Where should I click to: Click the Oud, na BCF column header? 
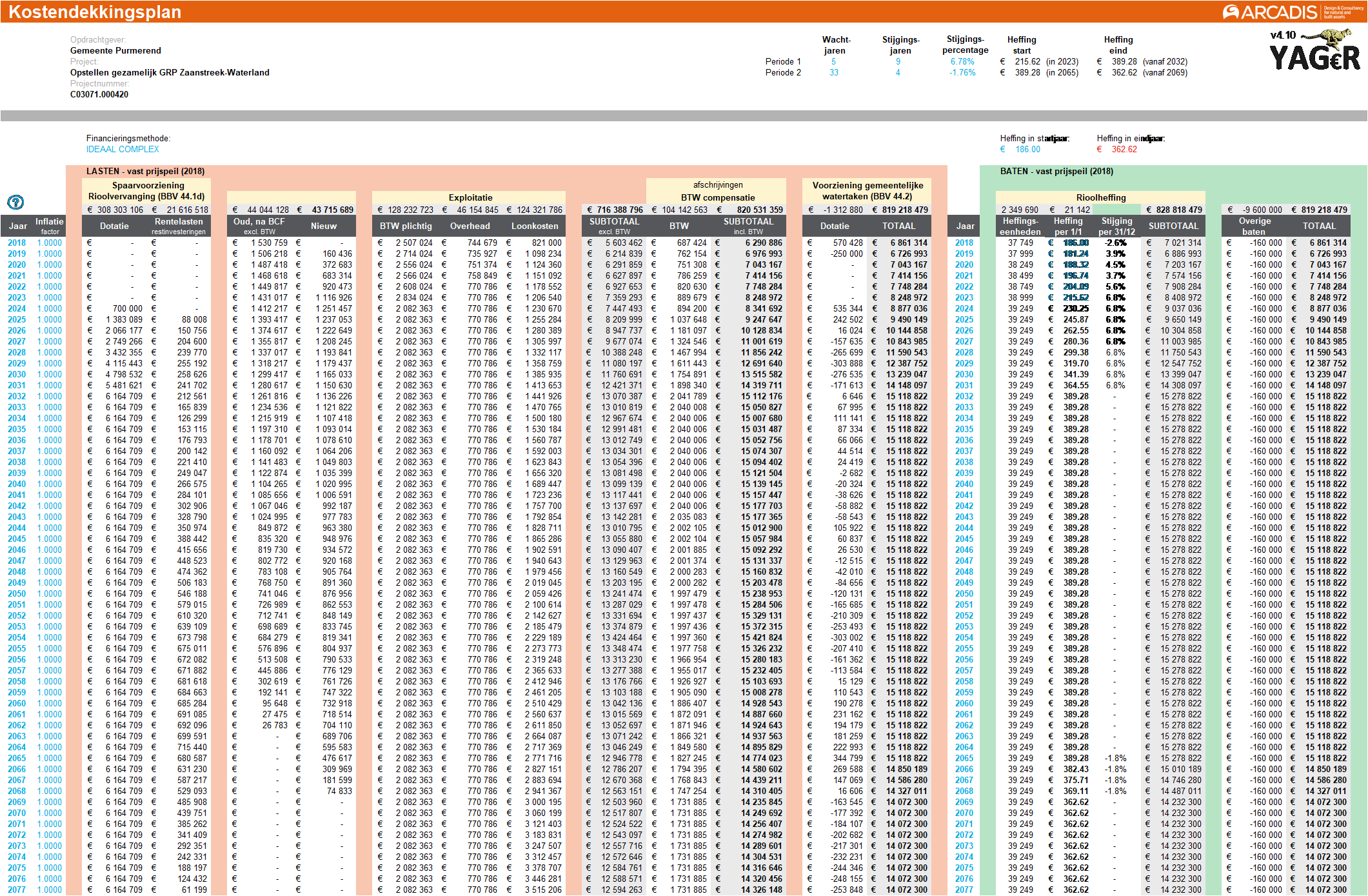[x=259, y=226]
